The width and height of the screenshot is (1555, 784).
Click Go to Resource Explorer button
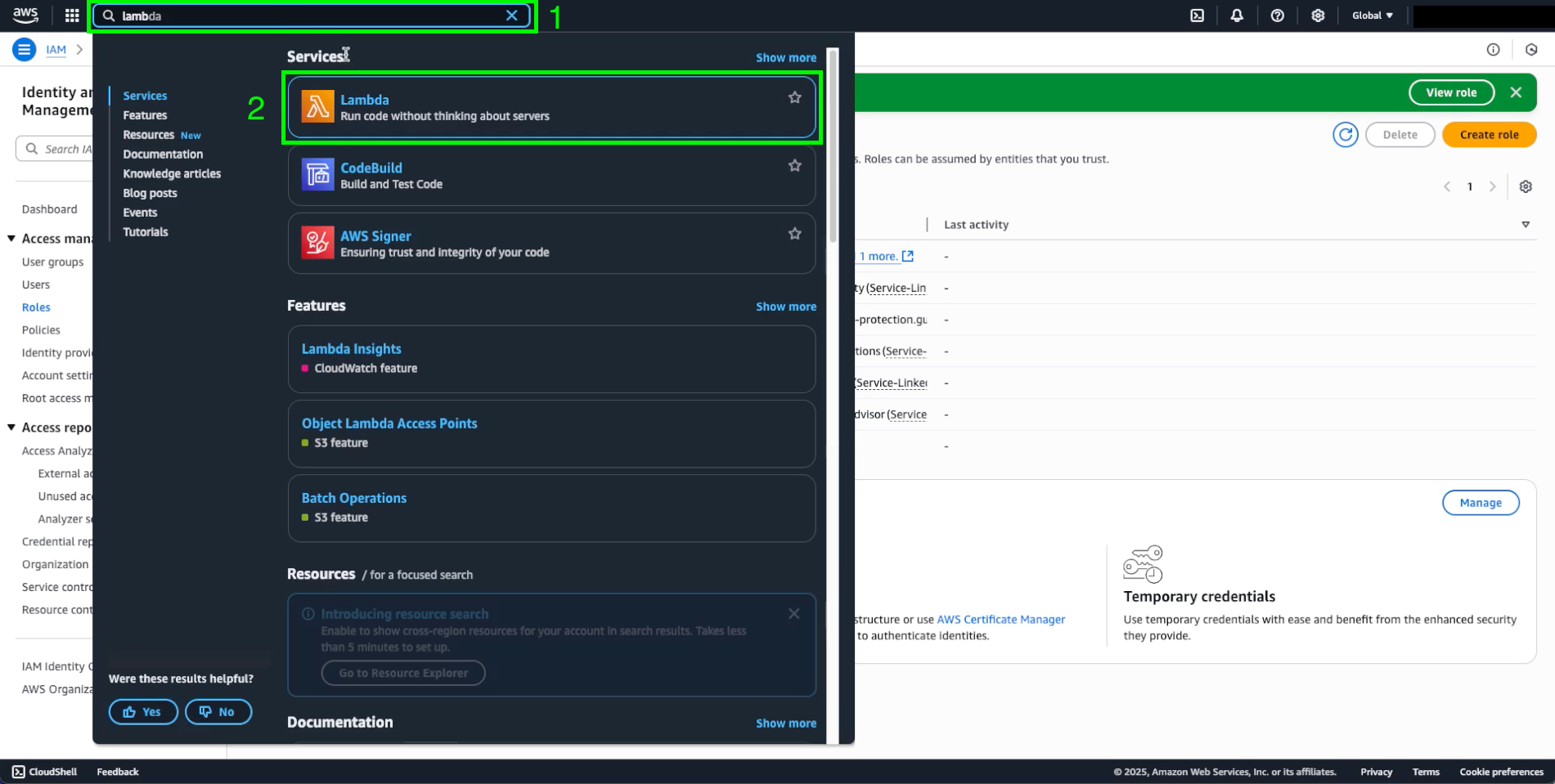pos(403,673)
